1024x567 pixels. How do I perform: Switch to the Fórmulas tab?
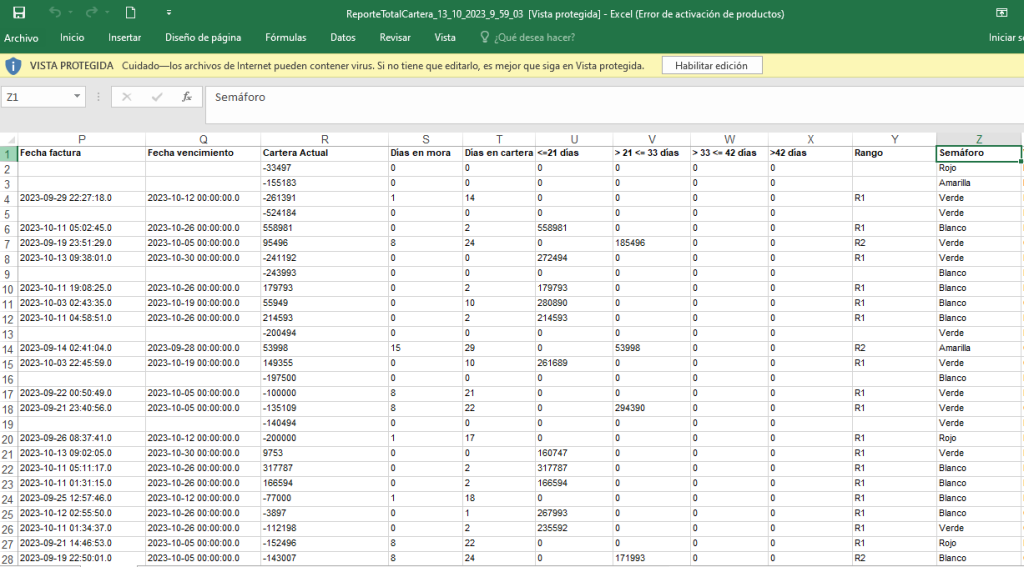[286, 38]
